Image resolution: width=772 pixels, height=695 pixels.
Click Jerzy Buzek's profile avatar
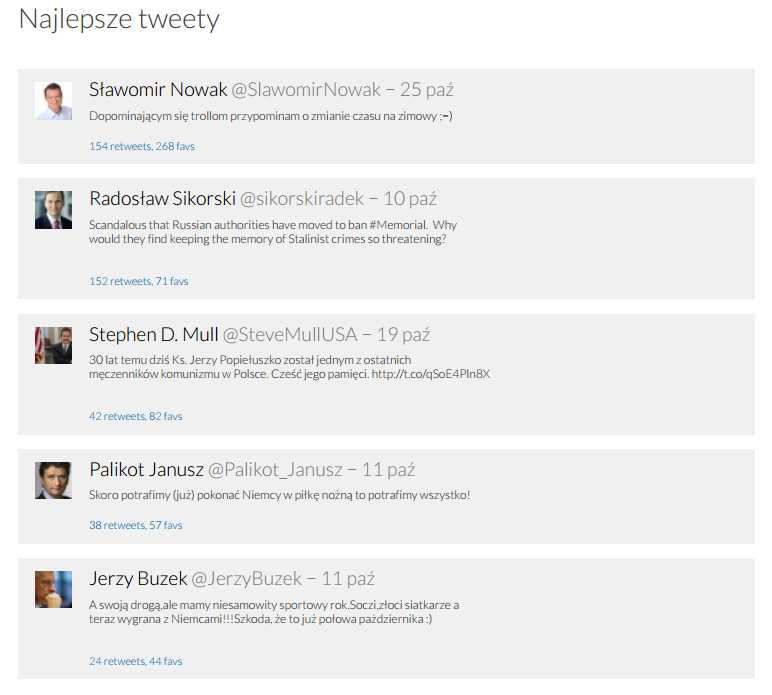[53, 589]
